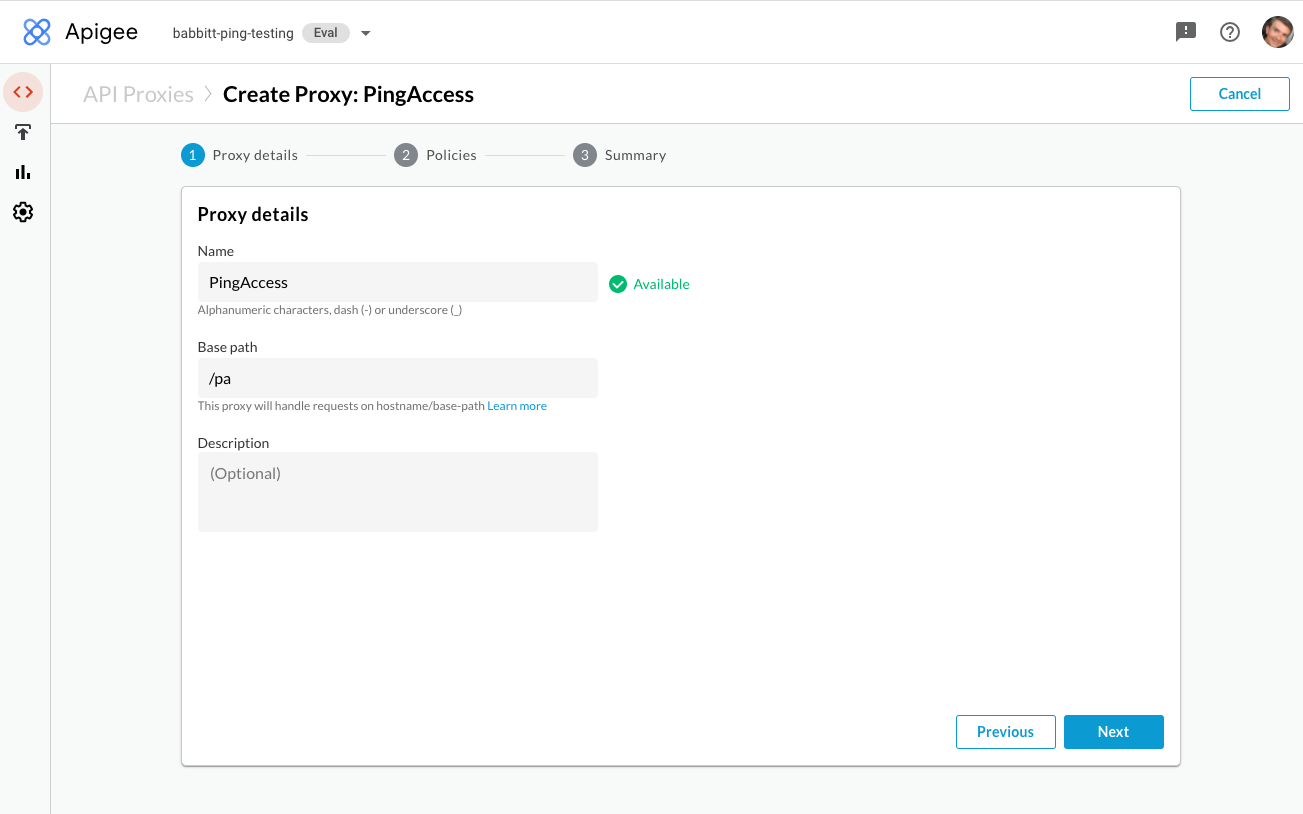Cancel the proxy creation
This screenshot has width=1303, height=814.
pos(1239,93)
